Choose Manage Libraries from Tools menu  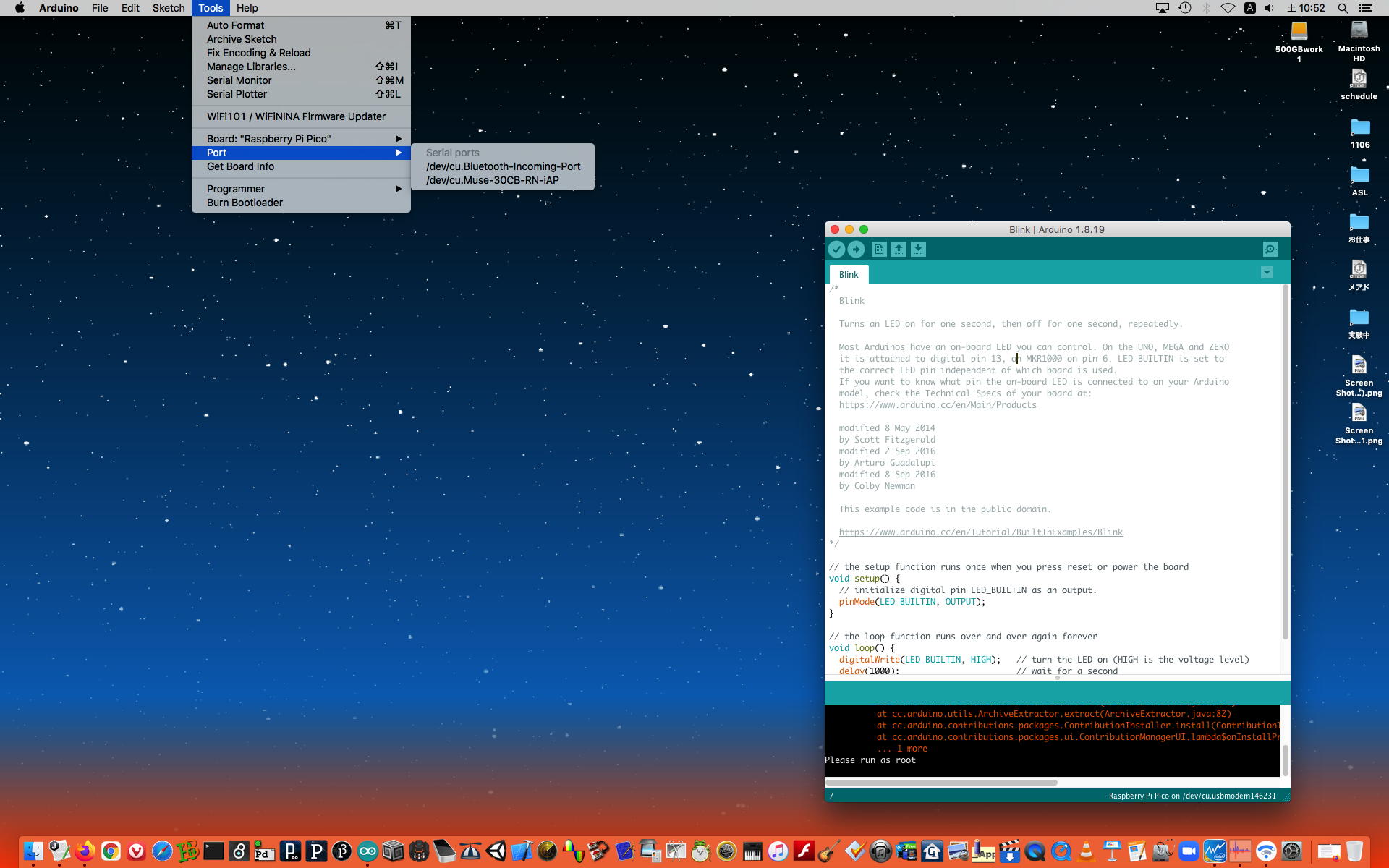(x=251, y=67)
